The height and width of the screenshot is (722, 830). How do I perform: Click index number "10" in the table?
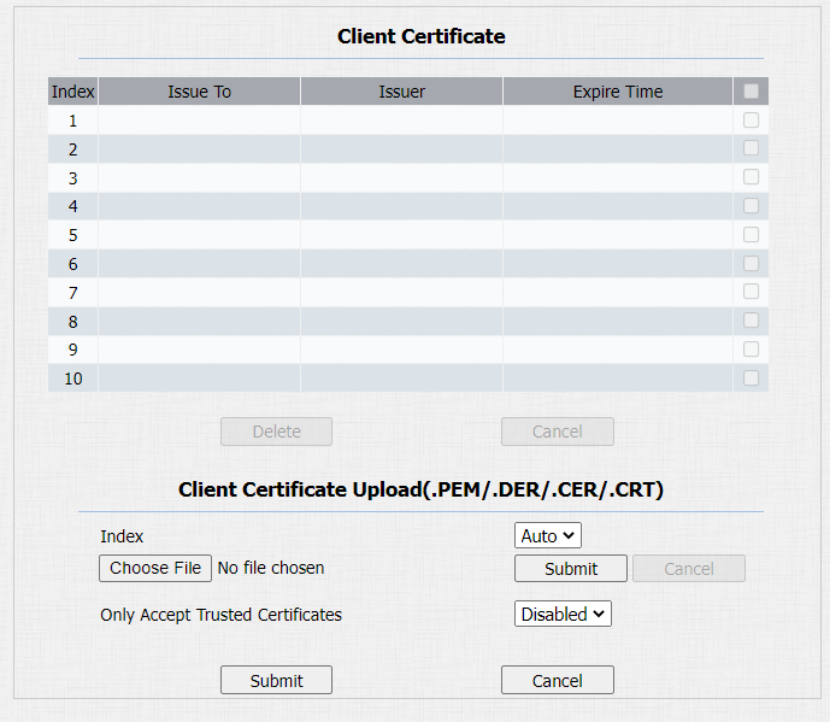tap(73, 378)
